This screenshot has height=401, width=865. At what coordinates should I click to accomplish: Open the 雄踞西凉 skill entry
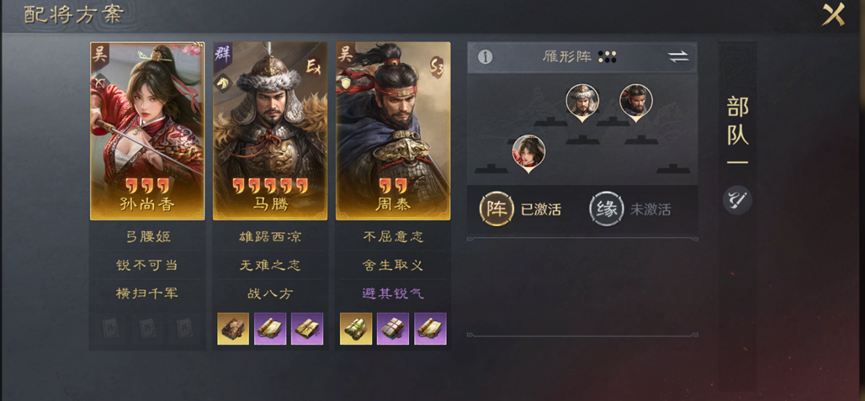(x=270, y=237)
